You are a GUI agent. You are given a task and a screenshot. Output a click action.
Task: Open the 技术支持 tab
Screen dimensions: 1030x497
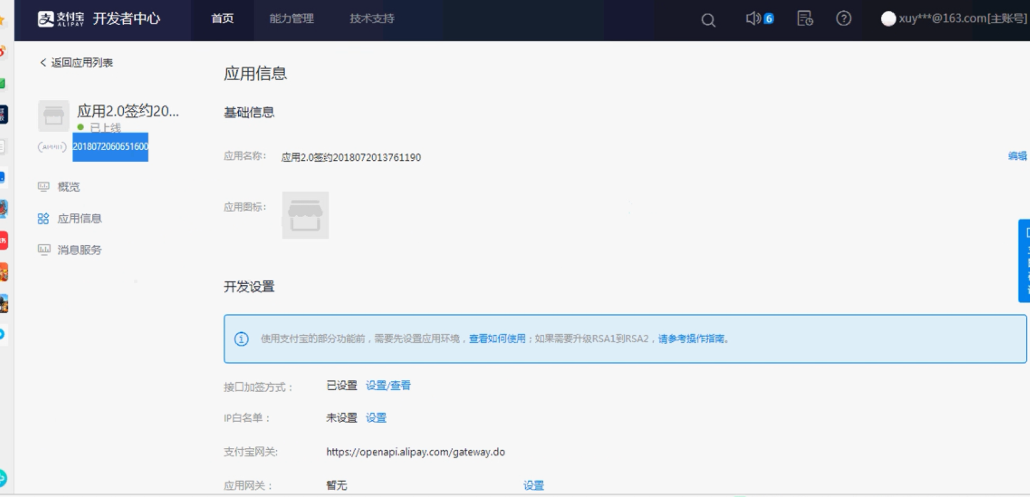click(372, 19)
